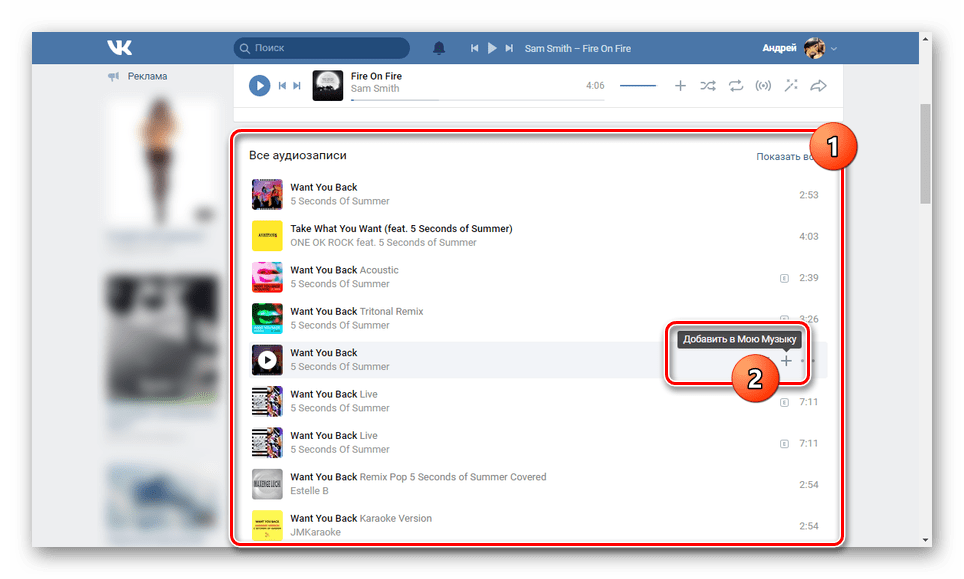The width and height of the screenshot is (964, 579).
Task: Click the Karaoke Version track cover
Action: [x=267, y=526]
